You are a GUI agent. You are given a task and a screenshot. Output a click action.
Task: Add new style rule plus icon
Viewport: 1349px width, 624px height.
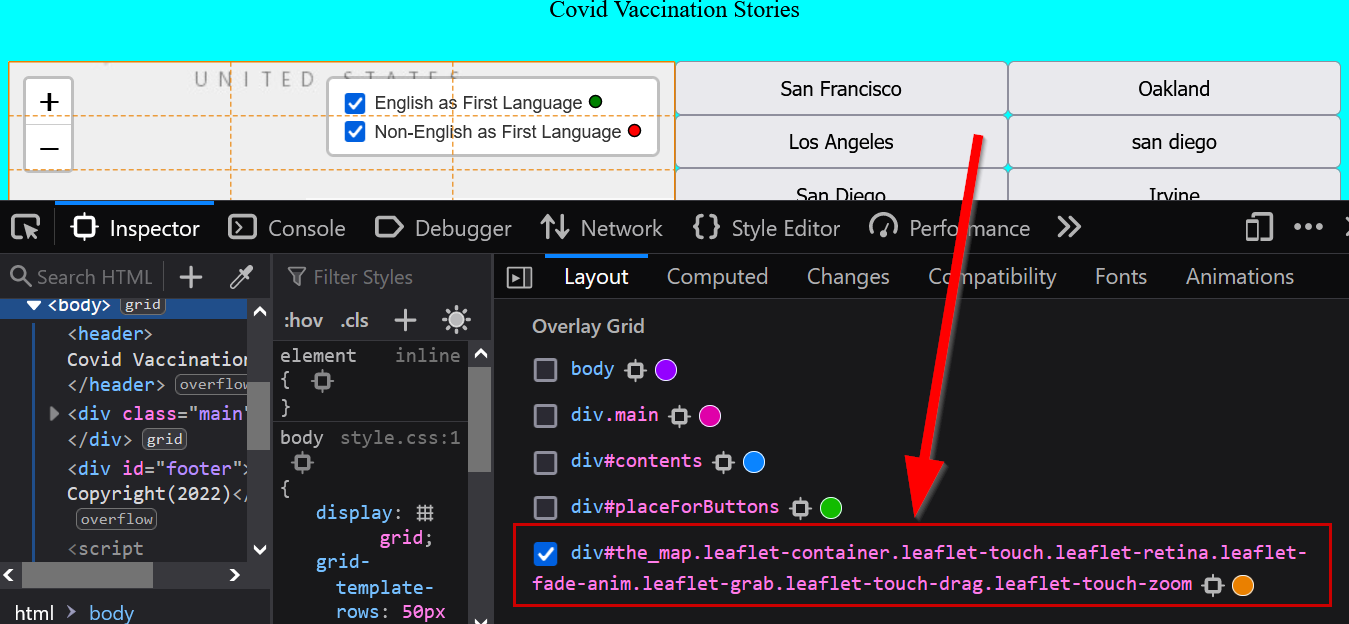pyautogui.click(x=405, y=320)
